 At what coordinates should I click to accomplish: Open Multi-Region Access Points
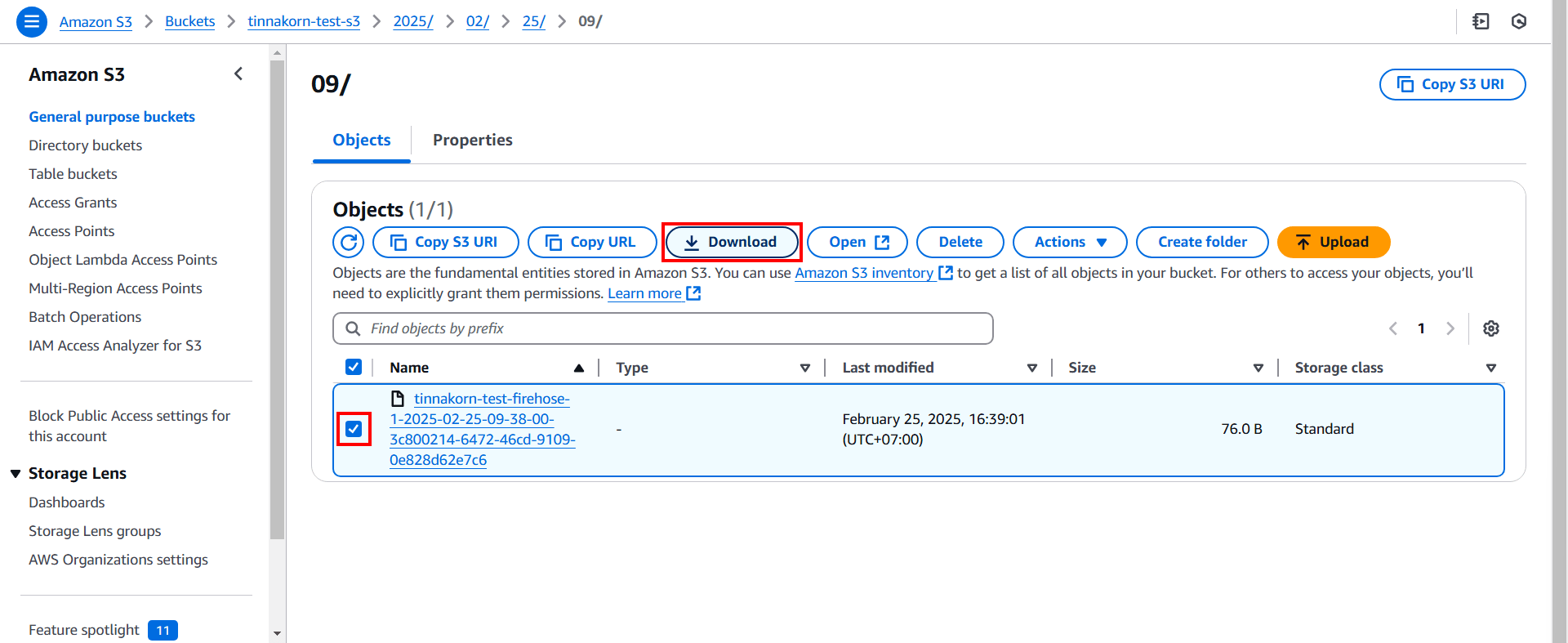coord(115,288)
